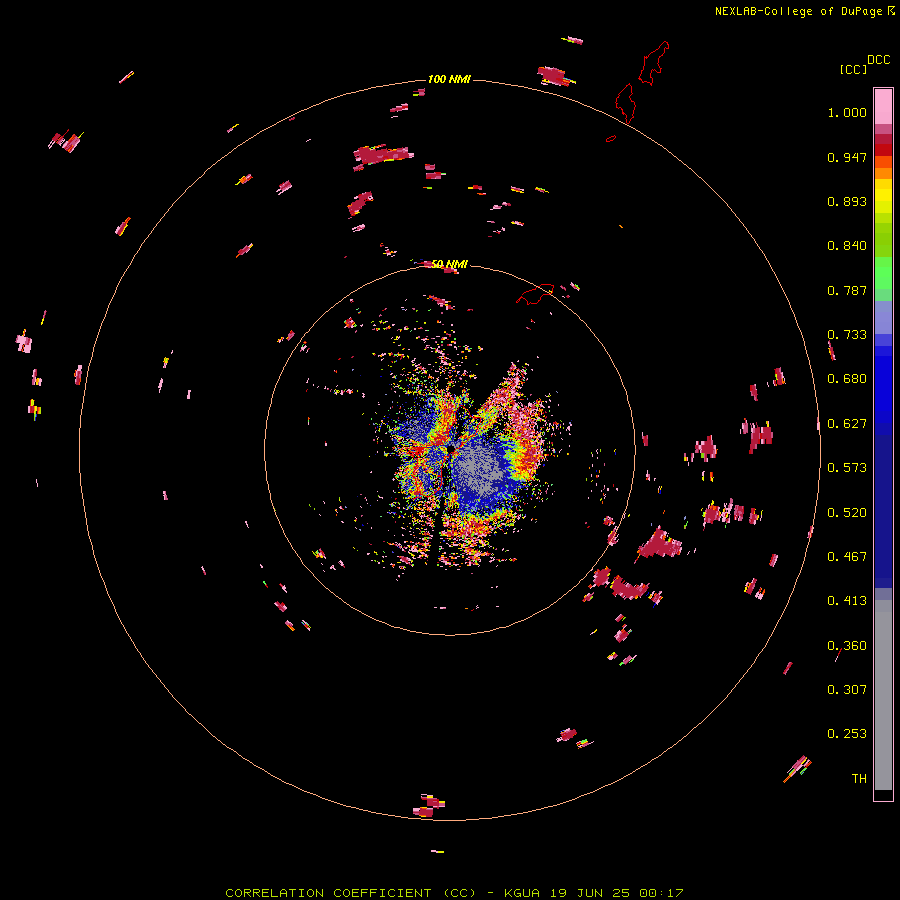Click the 0.413 color scale value
Image resolution: width=900 pixels, height=900 pixels.
[847, 601]
